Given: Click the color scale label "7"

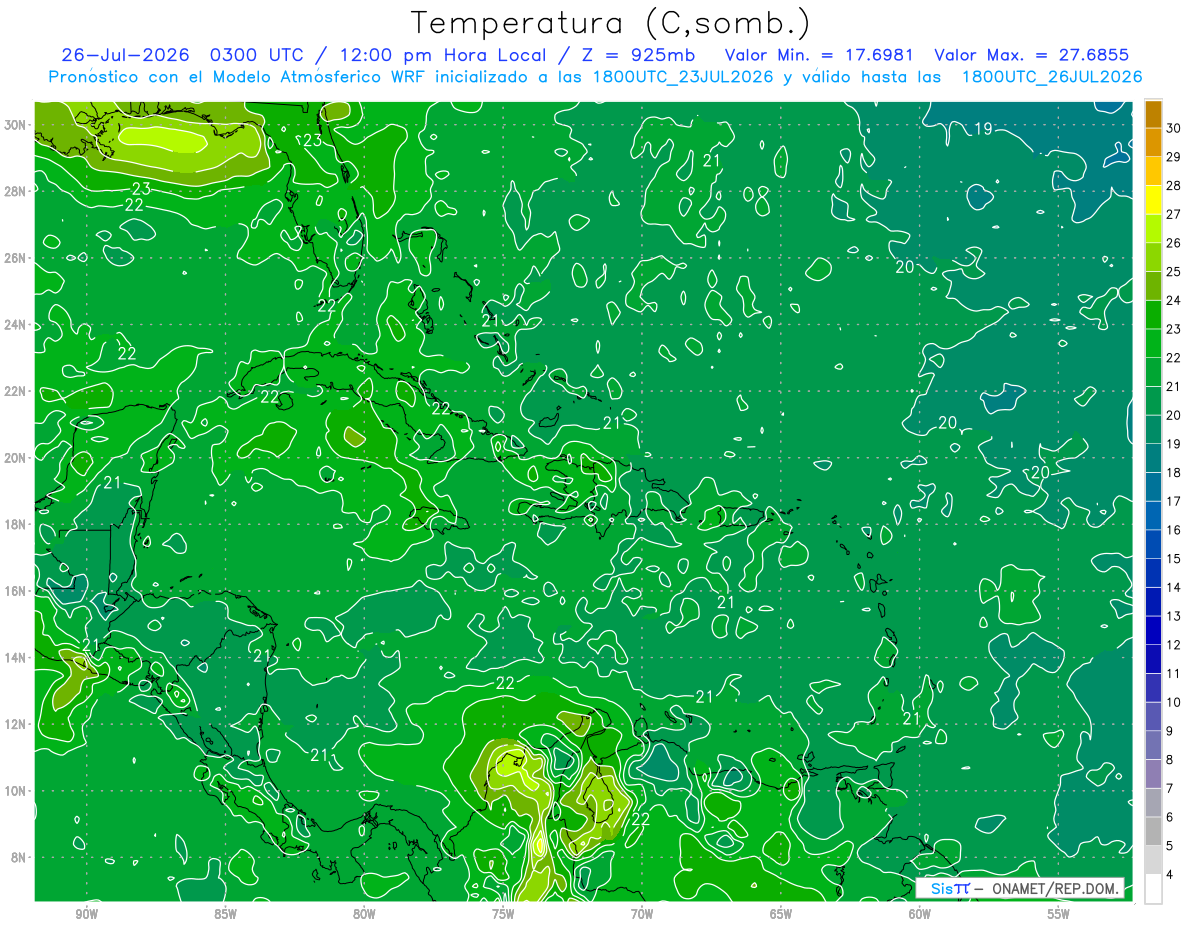Looking at the screenshot, I should (1171, 788).
